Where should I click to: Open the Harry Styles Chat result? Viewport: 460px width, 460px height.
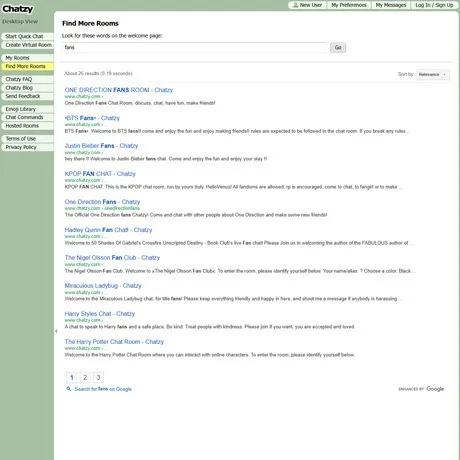(100, 314)
